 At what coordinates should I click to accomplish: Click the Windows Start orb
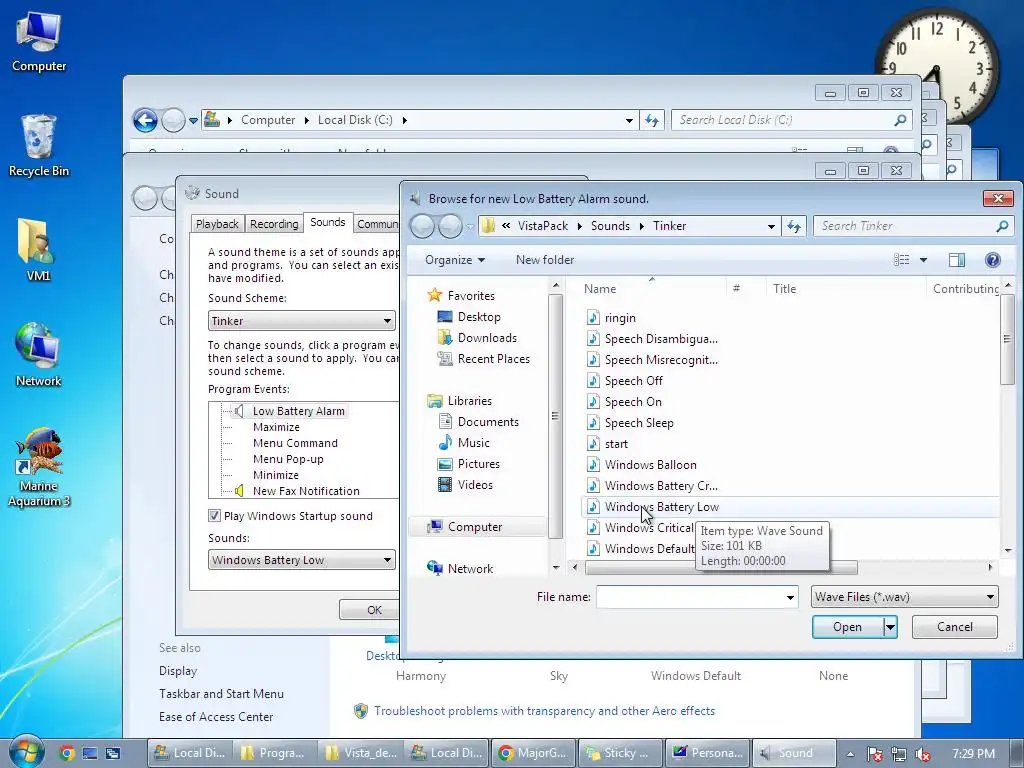(26, 752)
